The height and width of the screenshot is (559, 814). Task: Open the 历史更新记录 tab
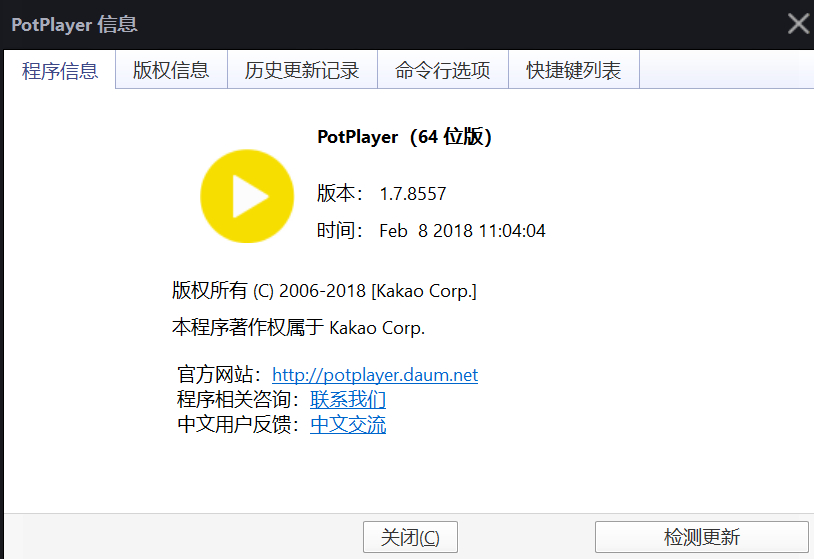click(302, 70)
